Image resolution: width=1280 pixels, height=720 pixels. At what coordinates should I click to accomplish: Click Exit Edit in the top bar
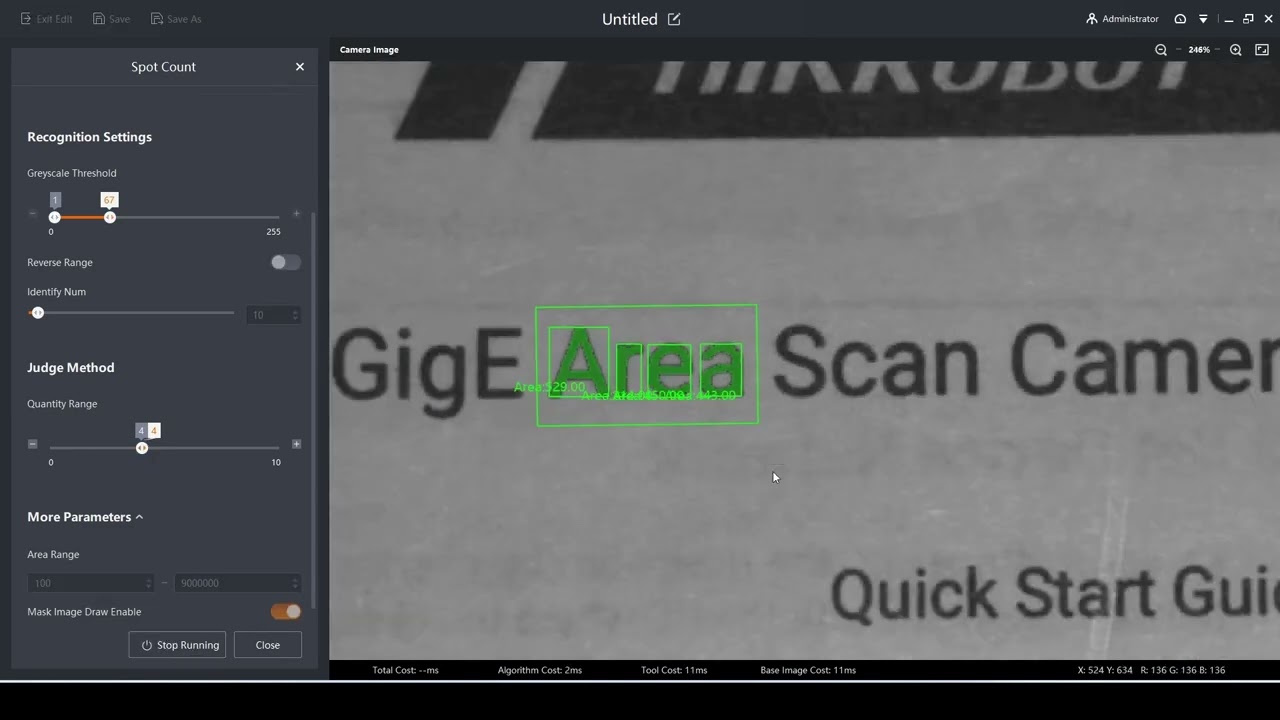coord(47,19)
